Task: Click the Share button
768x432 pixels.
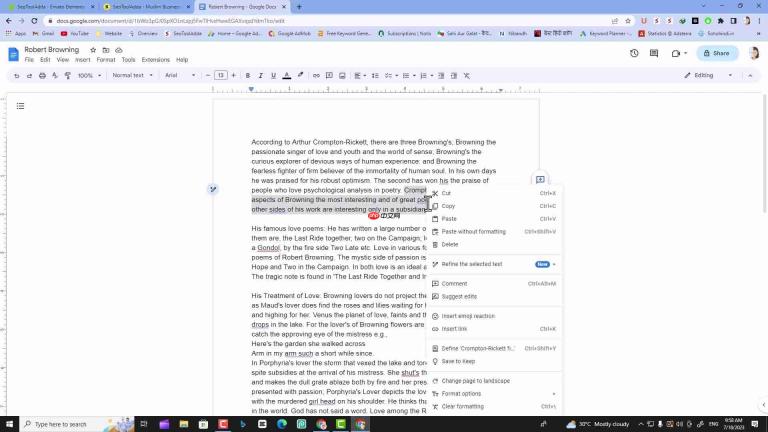Action: pyautogui.click(x=717, y=53)
